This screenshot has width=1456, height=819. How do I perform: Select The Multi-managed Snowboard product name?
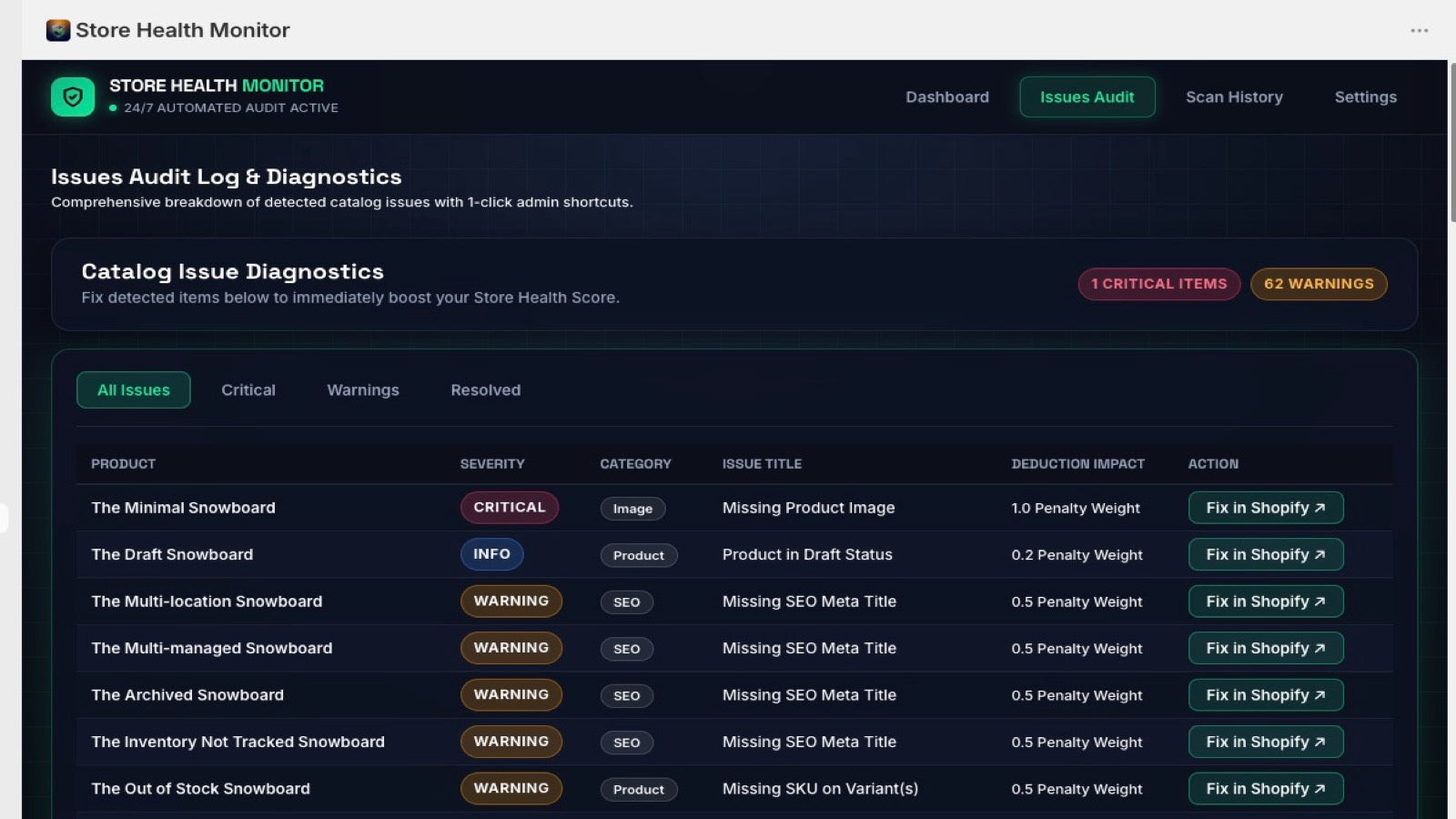(x=212, y=648)
